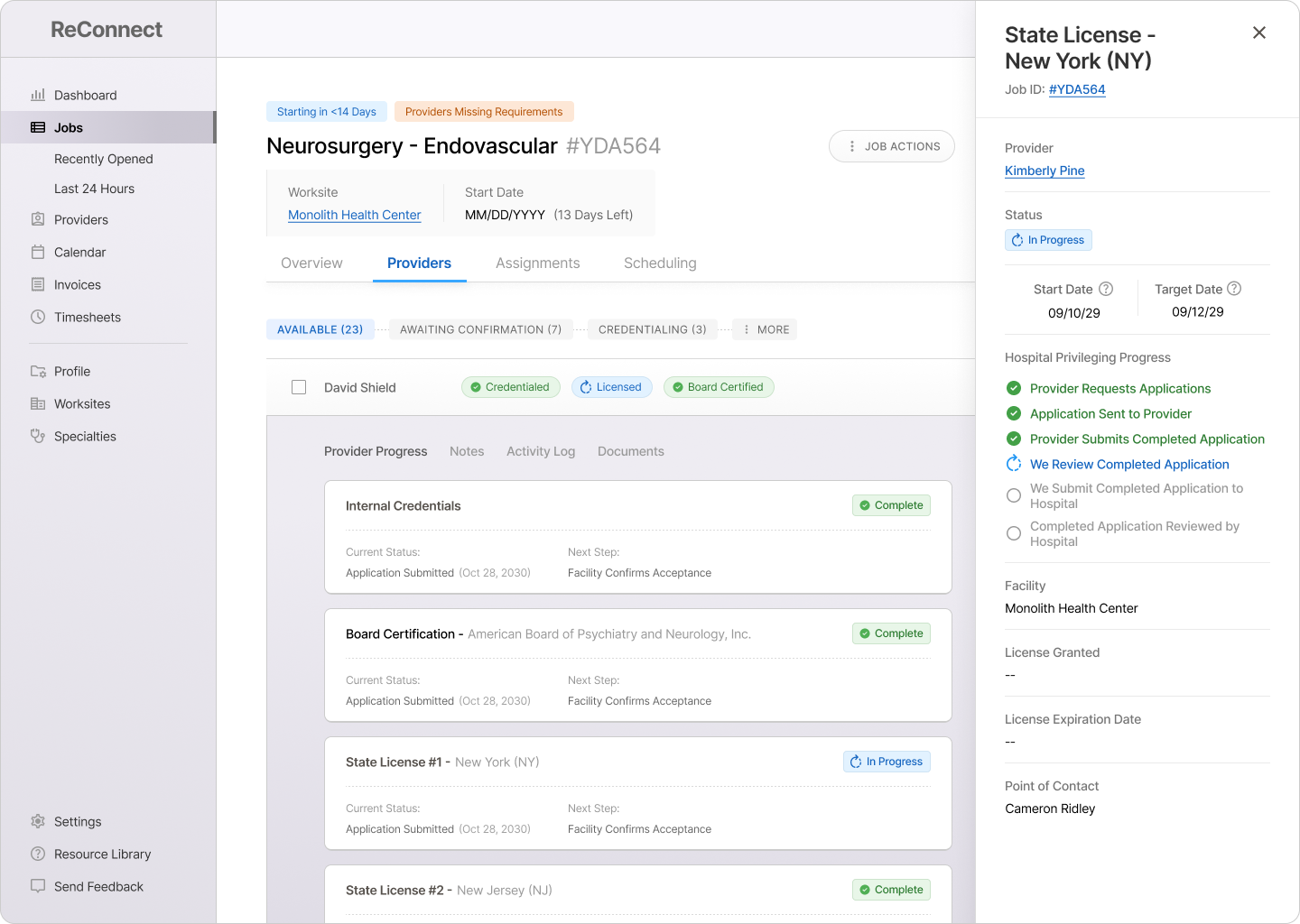Click the Starting in <14 Days tag
The width and height of the screenshot is (1300, 924).
click(x=327, y=112)
